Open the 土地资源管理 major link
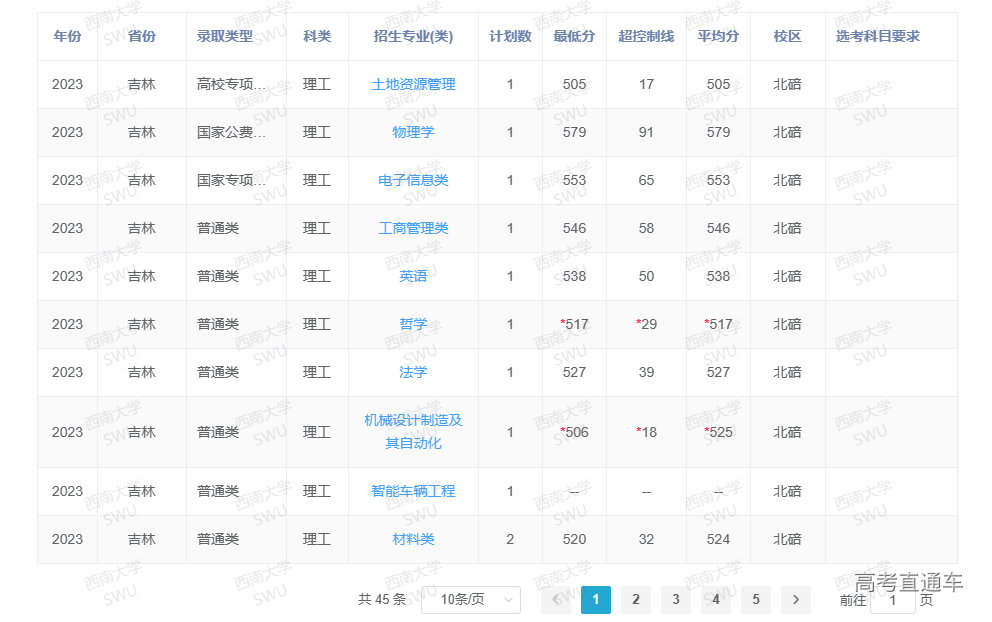Viewport: 992px width, 622px height. coord(413,84)
